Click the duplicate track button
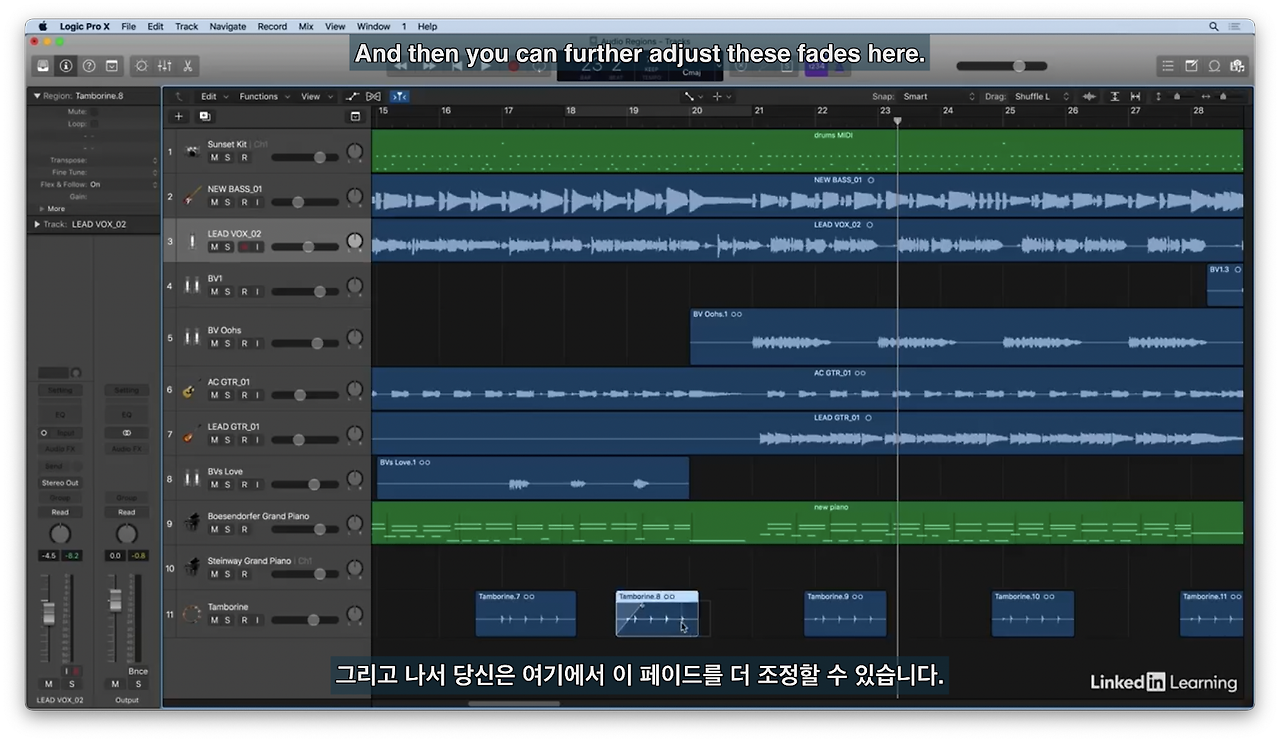 pos(204,116)
